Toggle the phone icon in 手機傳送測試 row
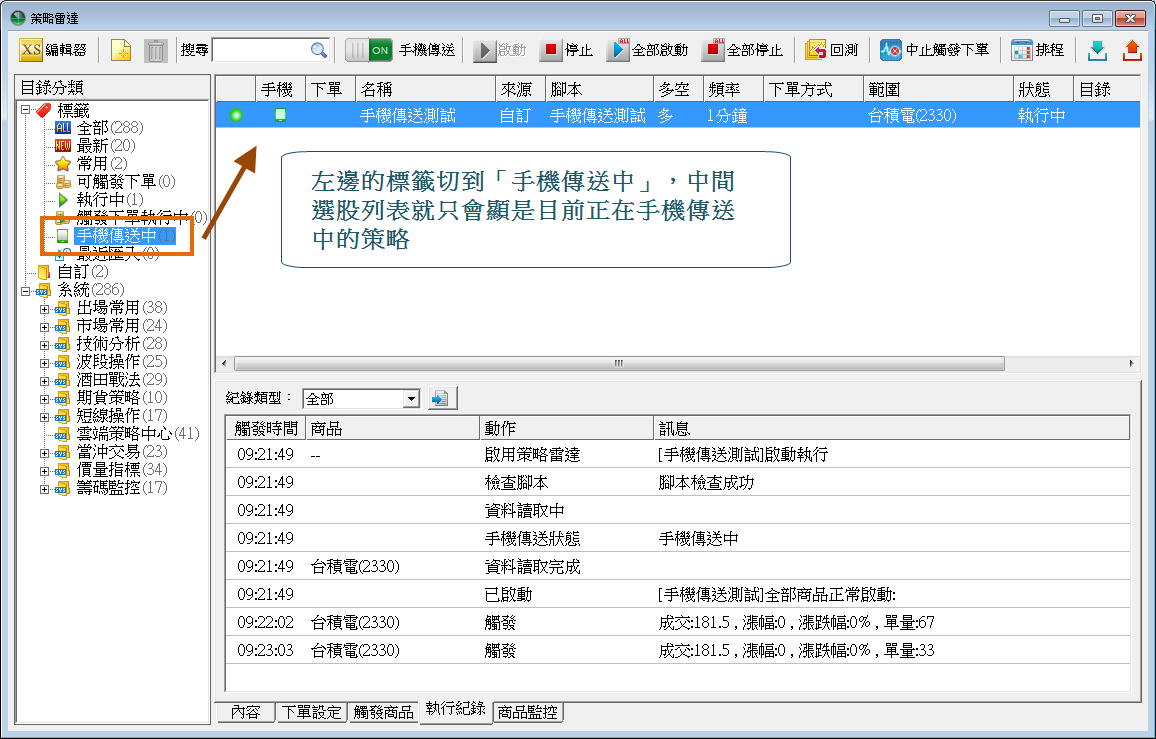This screenshot has height=739, width=1156. tap(280, 116)
